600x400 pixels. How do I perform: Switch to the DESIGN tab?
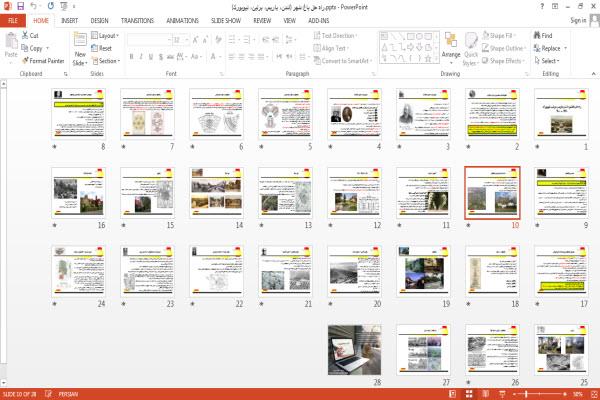(99, 20)
